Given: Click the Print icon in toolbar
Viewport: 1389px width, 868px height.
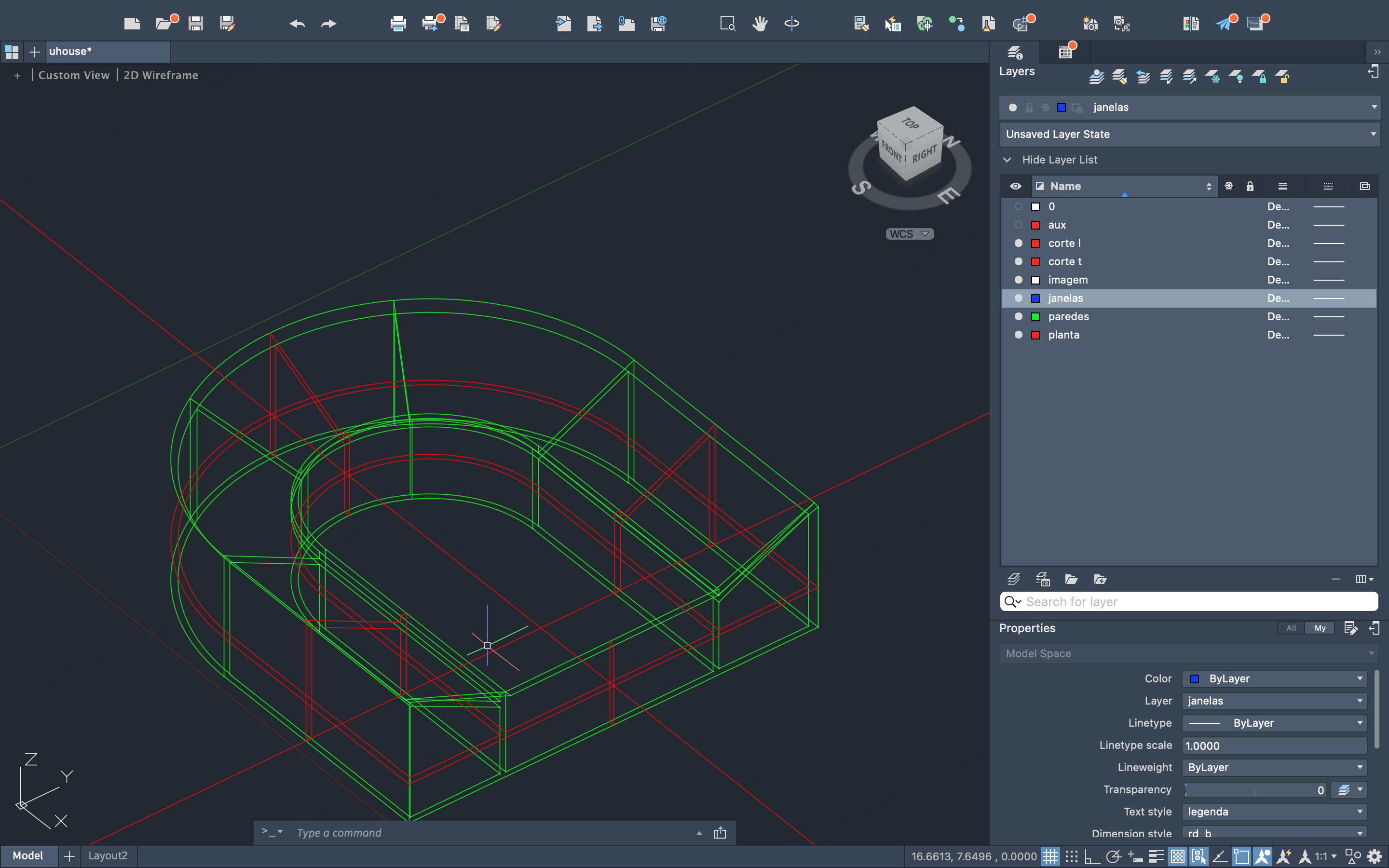Looking at the screenshot, I should 398,24.
